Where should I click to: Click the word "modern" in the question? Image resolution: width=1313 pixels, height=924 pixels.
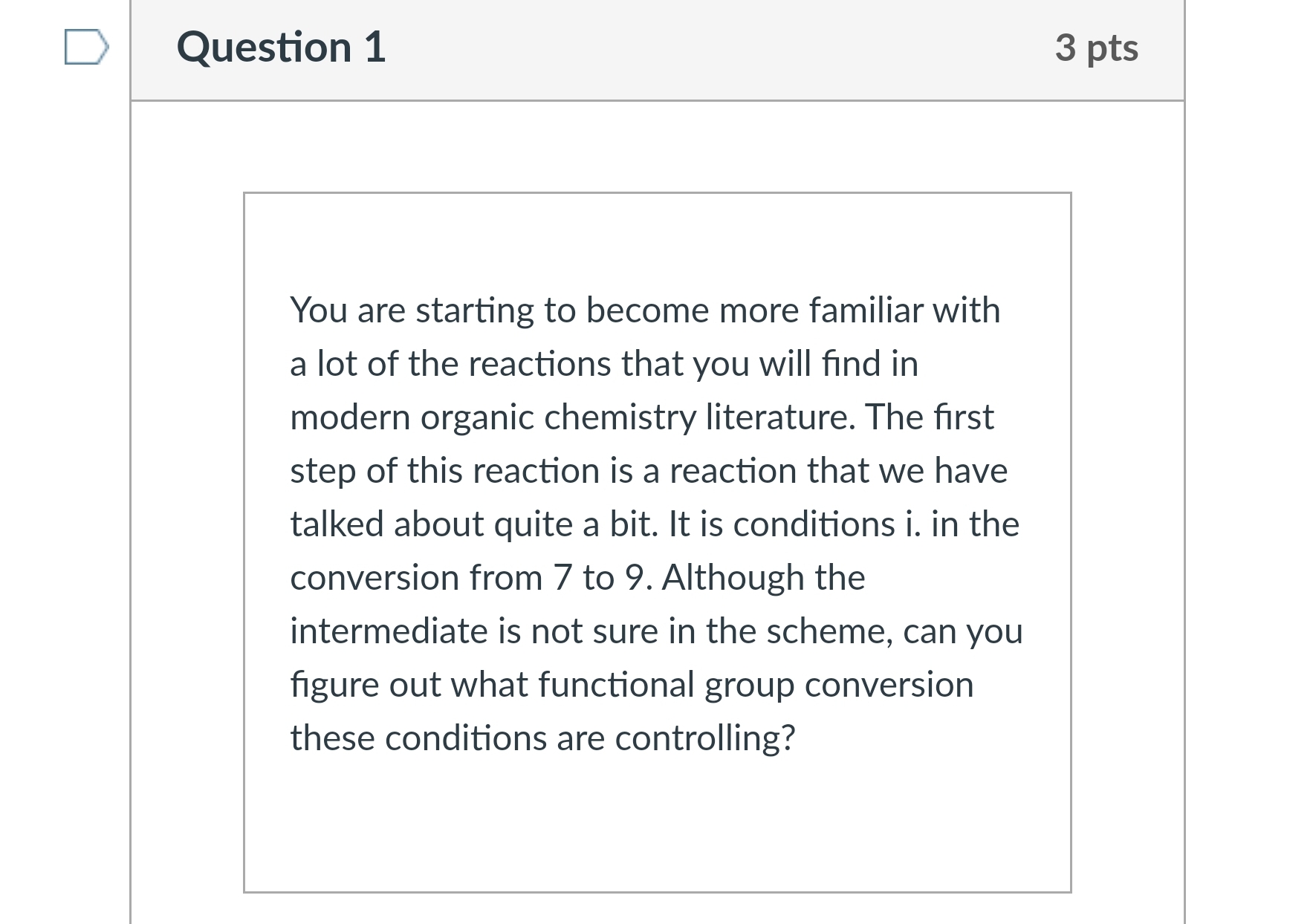tap(349, 417)
